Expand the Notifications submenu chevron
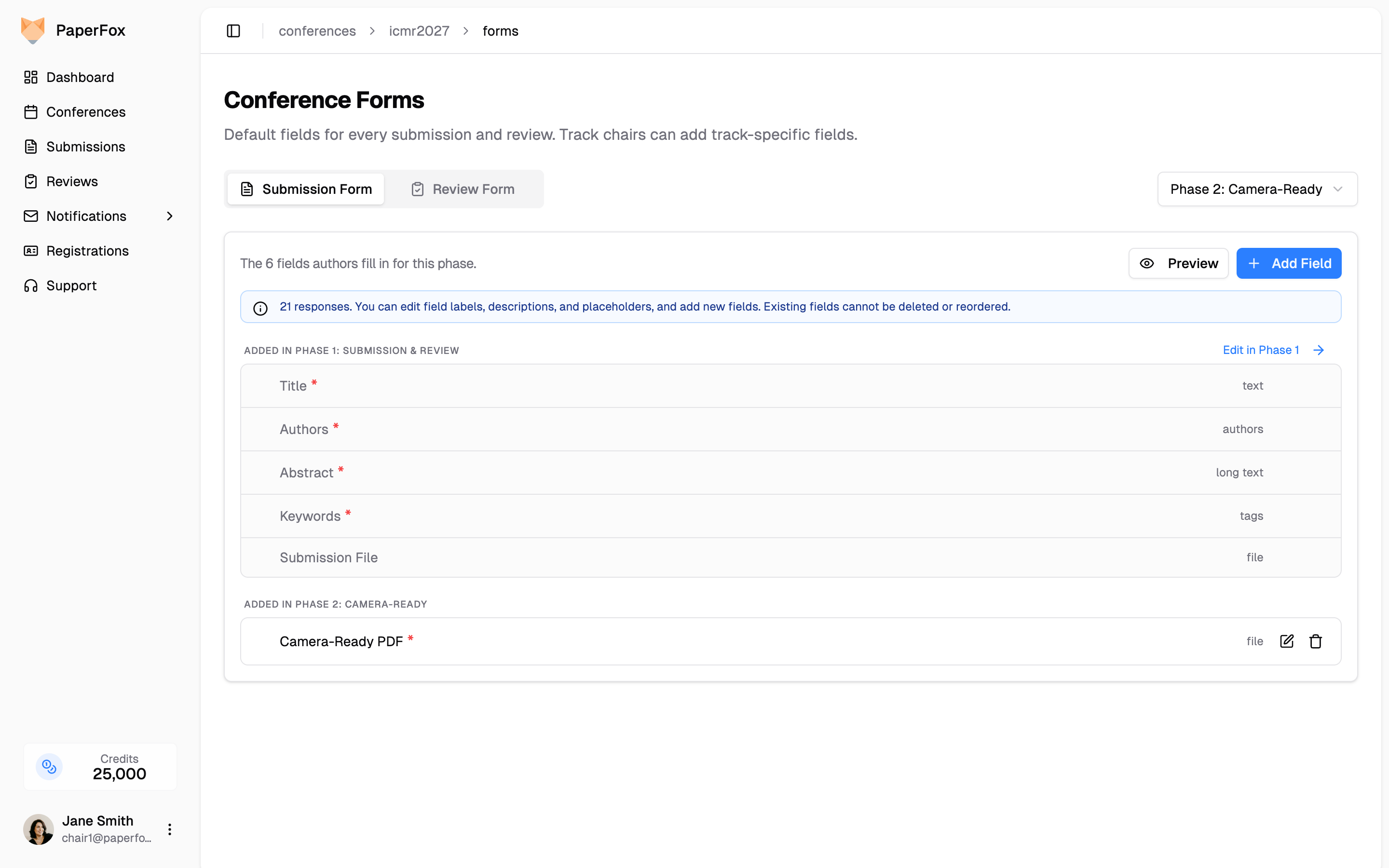The image size is (1389, 868). click(169, 217)
